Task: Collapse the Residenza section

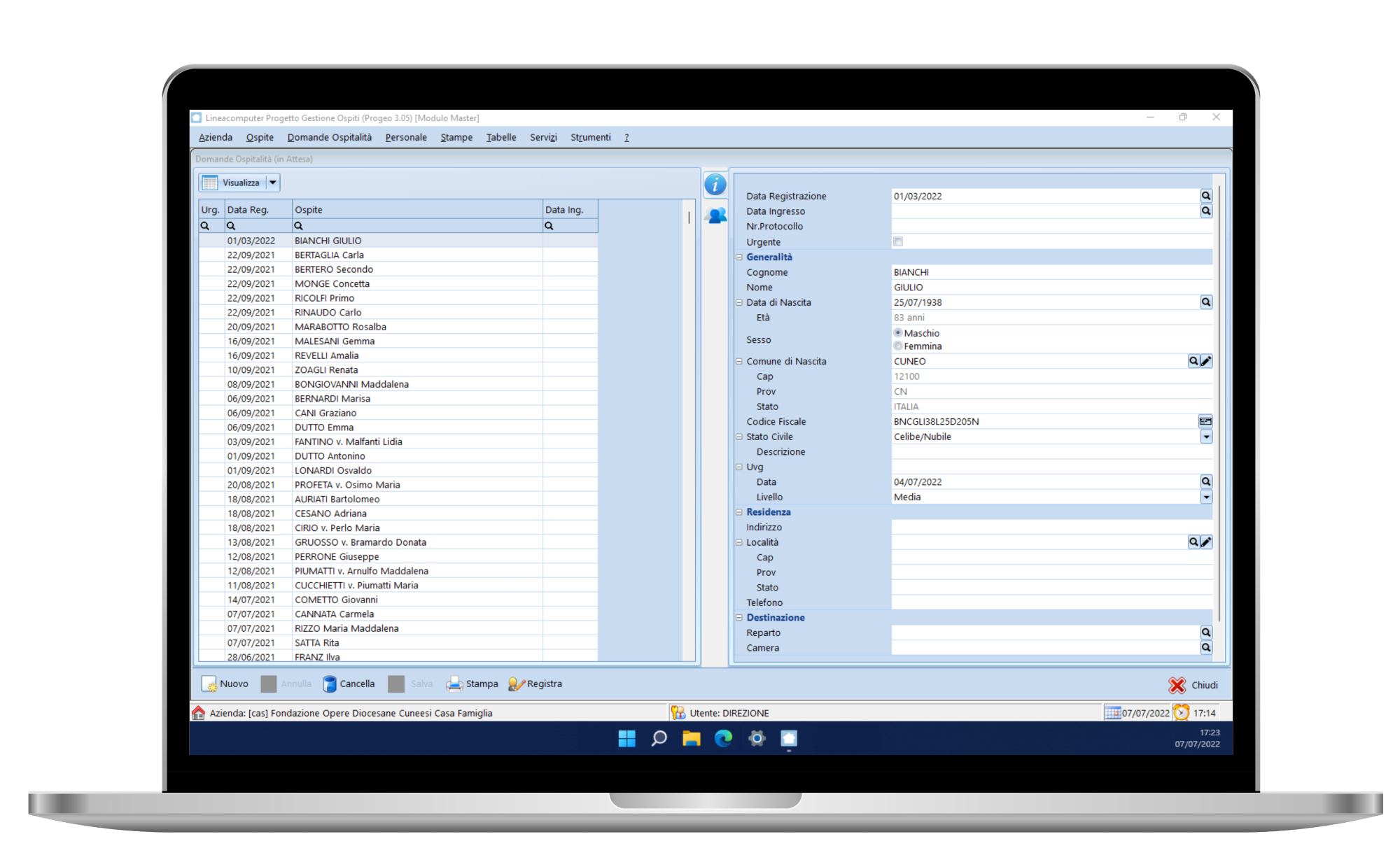Action: coord(738,512)
